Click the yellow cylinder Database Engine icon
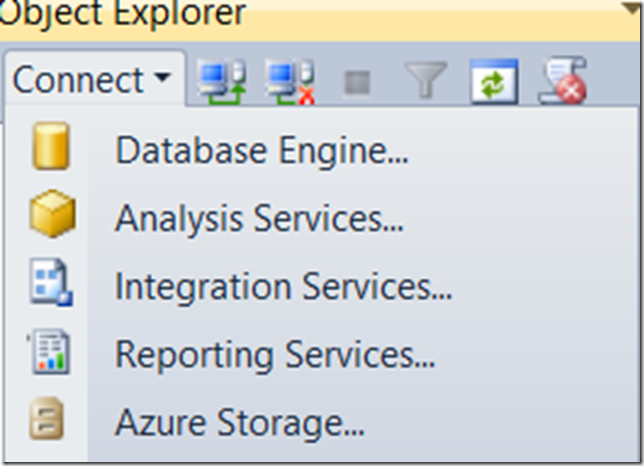The width and height of the screenshot is (644, 466). tap(51, 150)
